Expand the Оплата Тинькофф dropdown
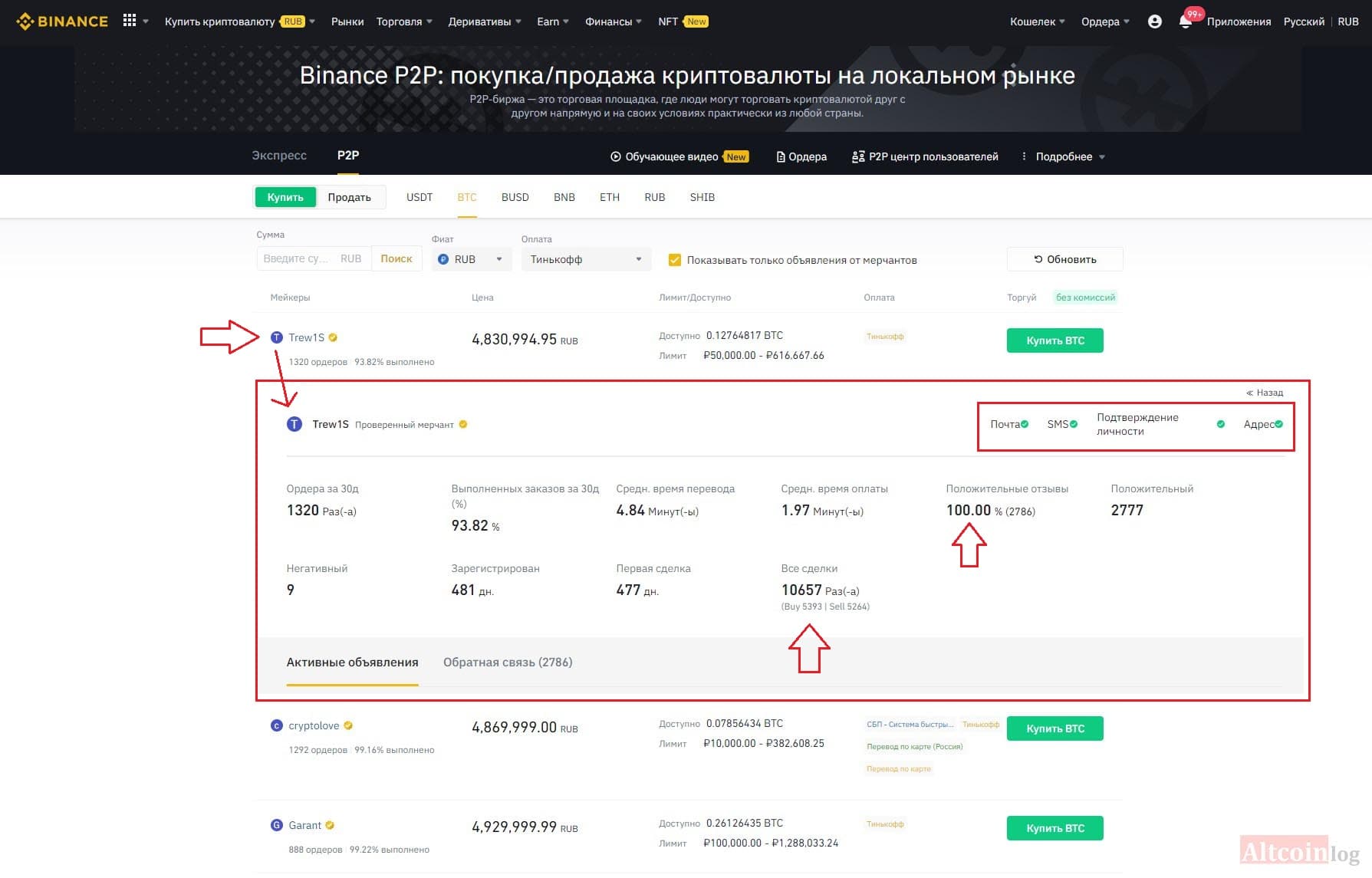The image size is (1372, 878). click(x=586, y=259)
